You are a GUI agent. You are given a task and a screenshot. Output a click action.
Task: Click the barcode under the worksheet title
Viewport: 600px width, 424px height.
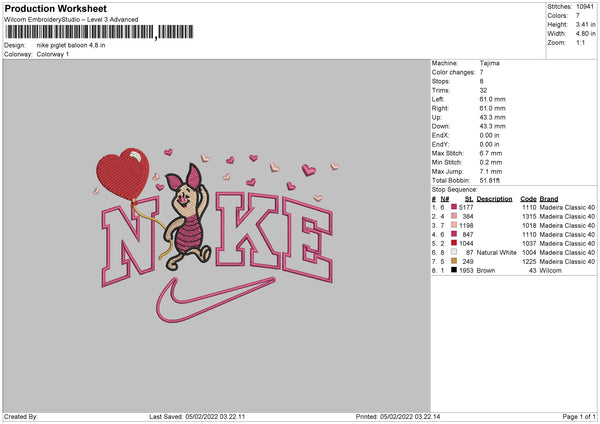click(99, 32)
